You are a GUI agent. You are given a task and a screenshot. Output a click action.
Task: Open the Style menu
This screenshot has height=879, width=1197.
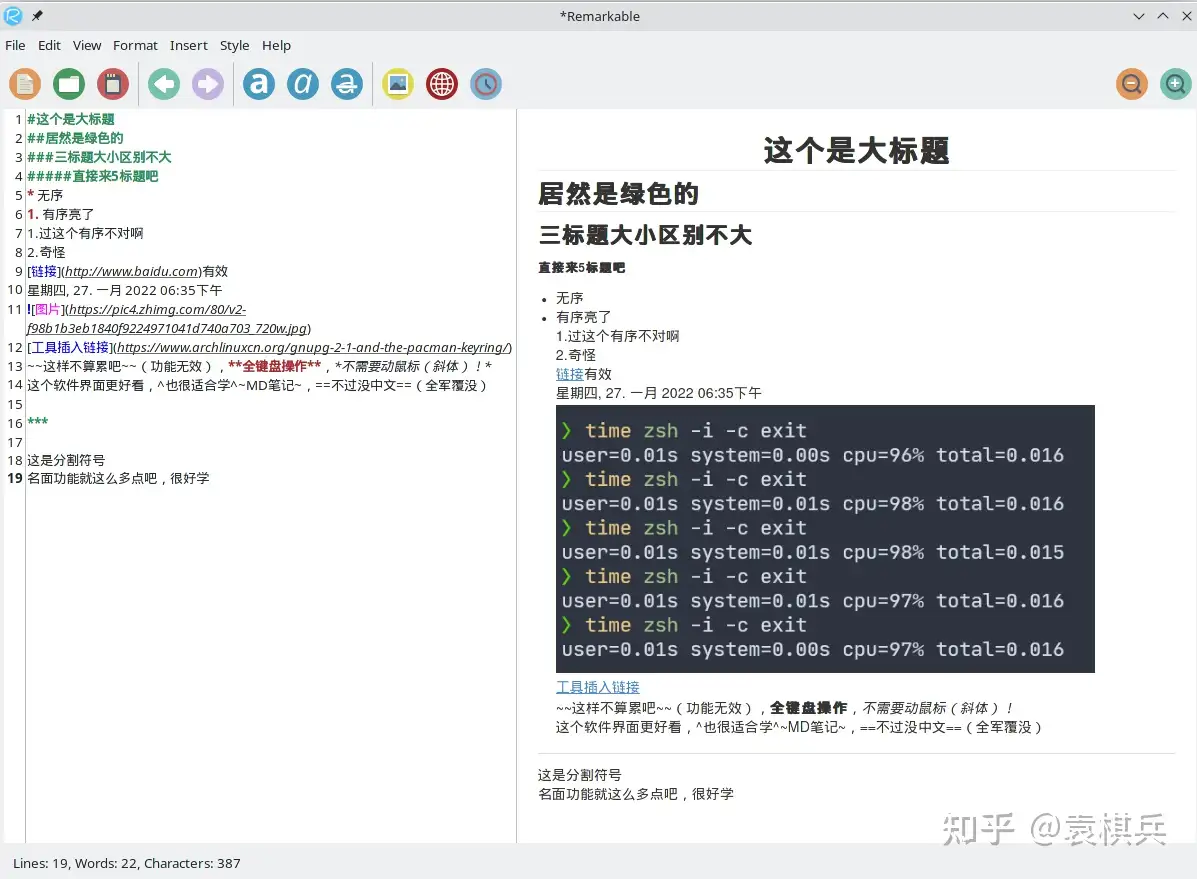click(x=234, y=45)
